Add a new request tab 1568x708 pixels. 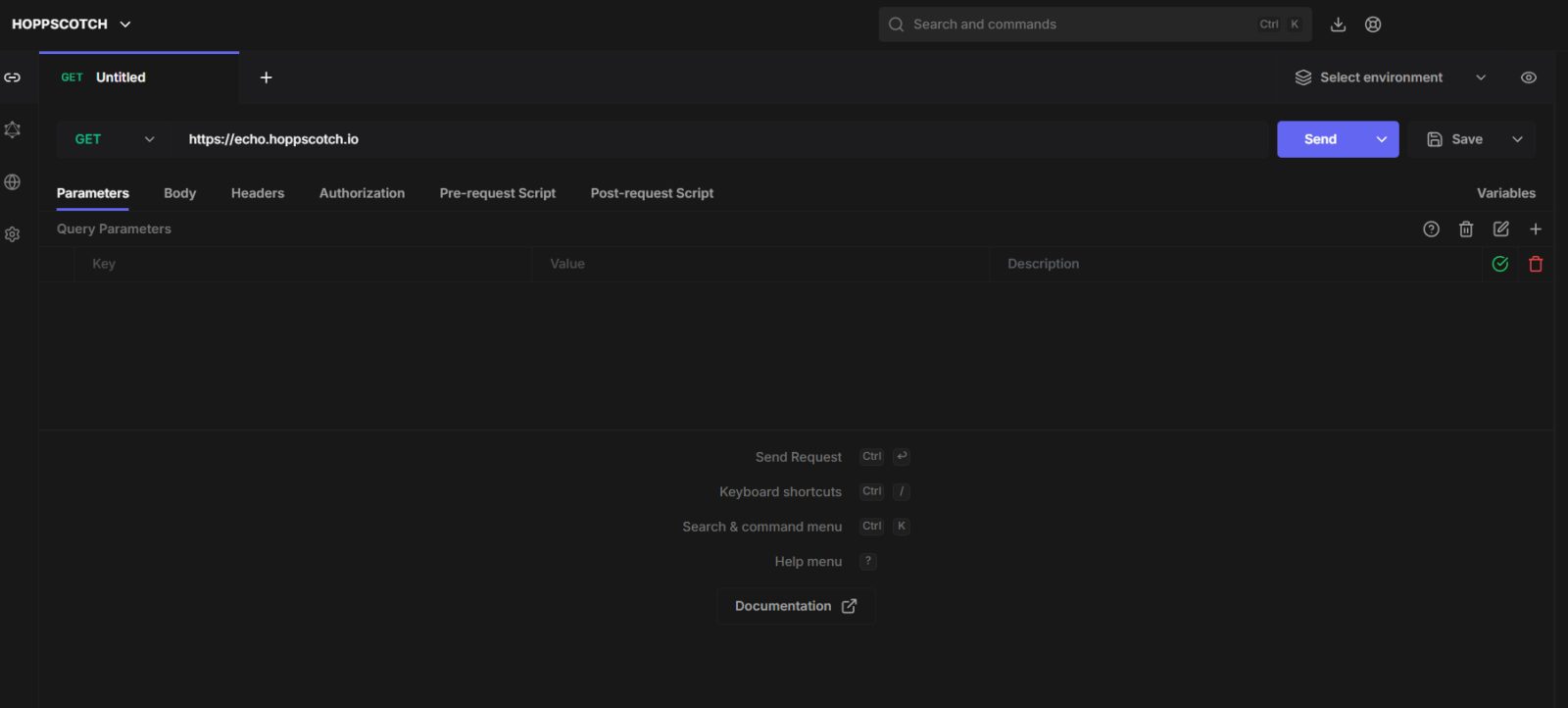click(266, 77)
